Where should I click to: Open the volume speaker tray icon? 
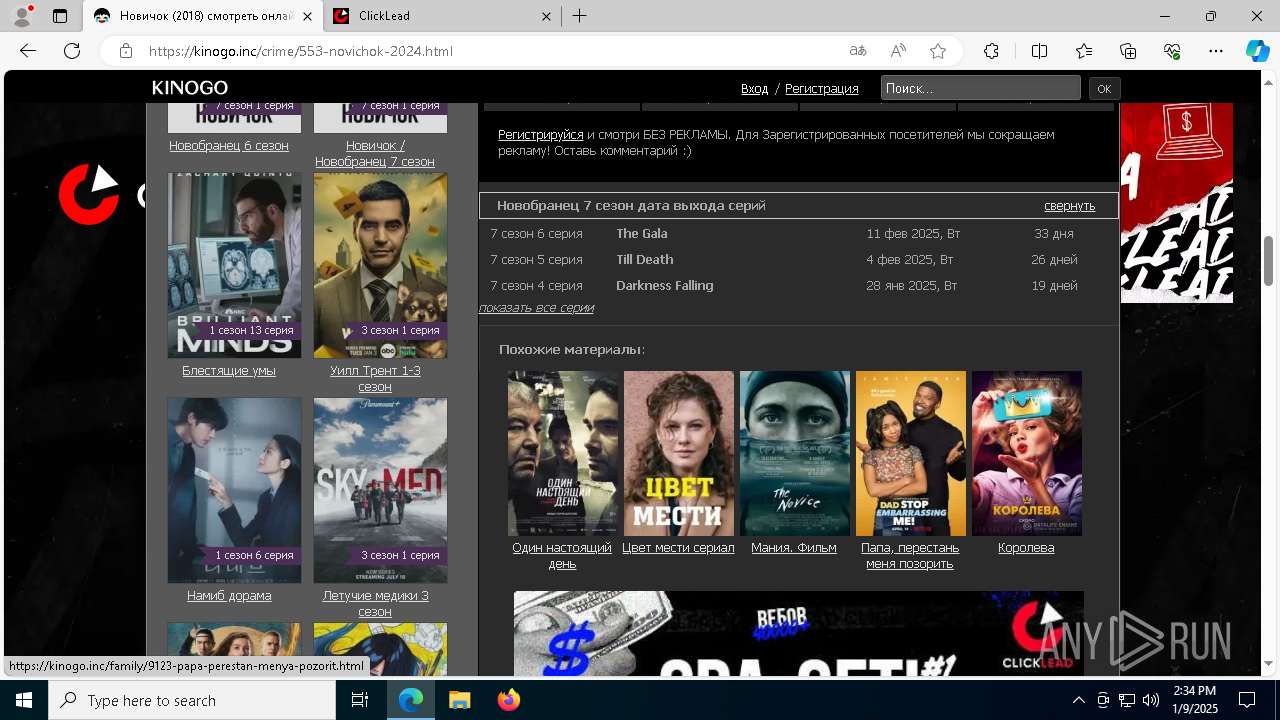pos(1150,700)
